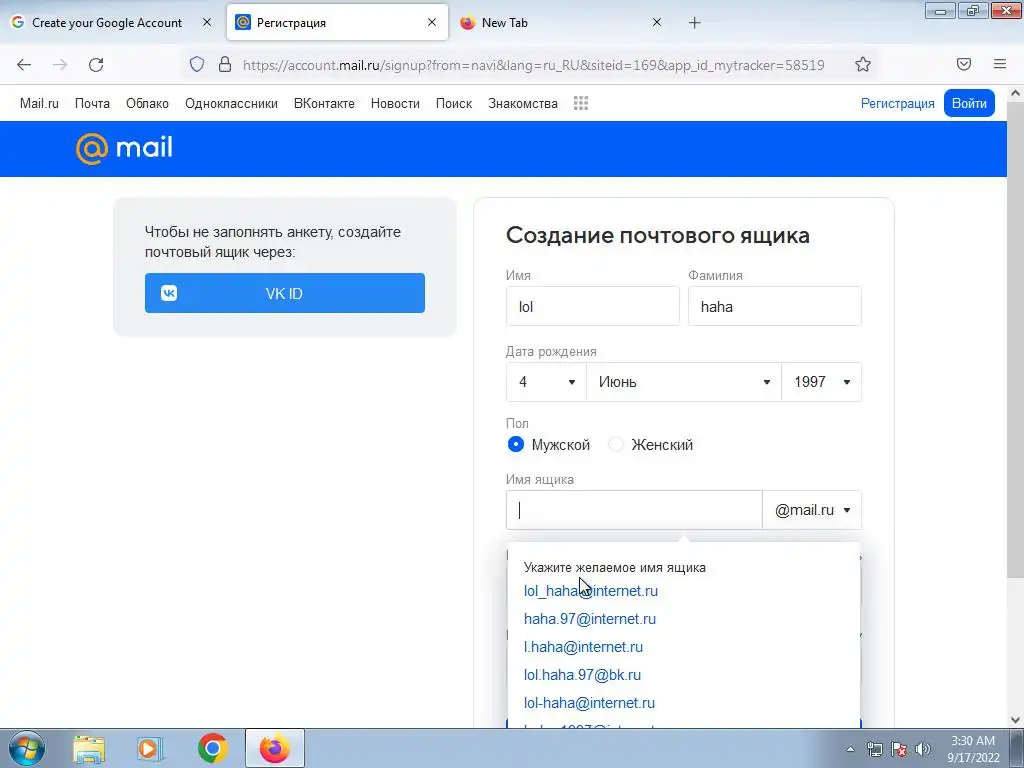Close the Create your Google Account tab

pyautogui.click(x=206, y=22)
